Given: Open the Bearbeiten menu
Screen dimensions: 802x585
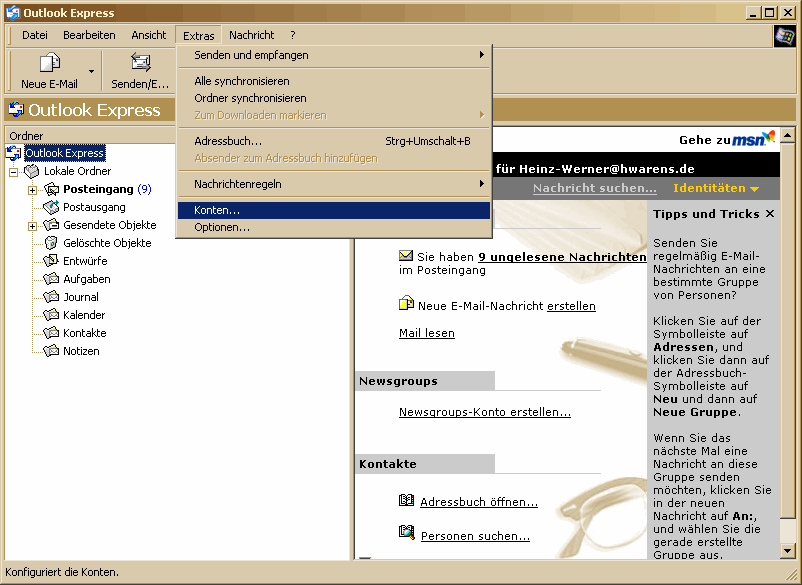Looking at the screenshot, I should pyautogui.click(x=89, y=35).
